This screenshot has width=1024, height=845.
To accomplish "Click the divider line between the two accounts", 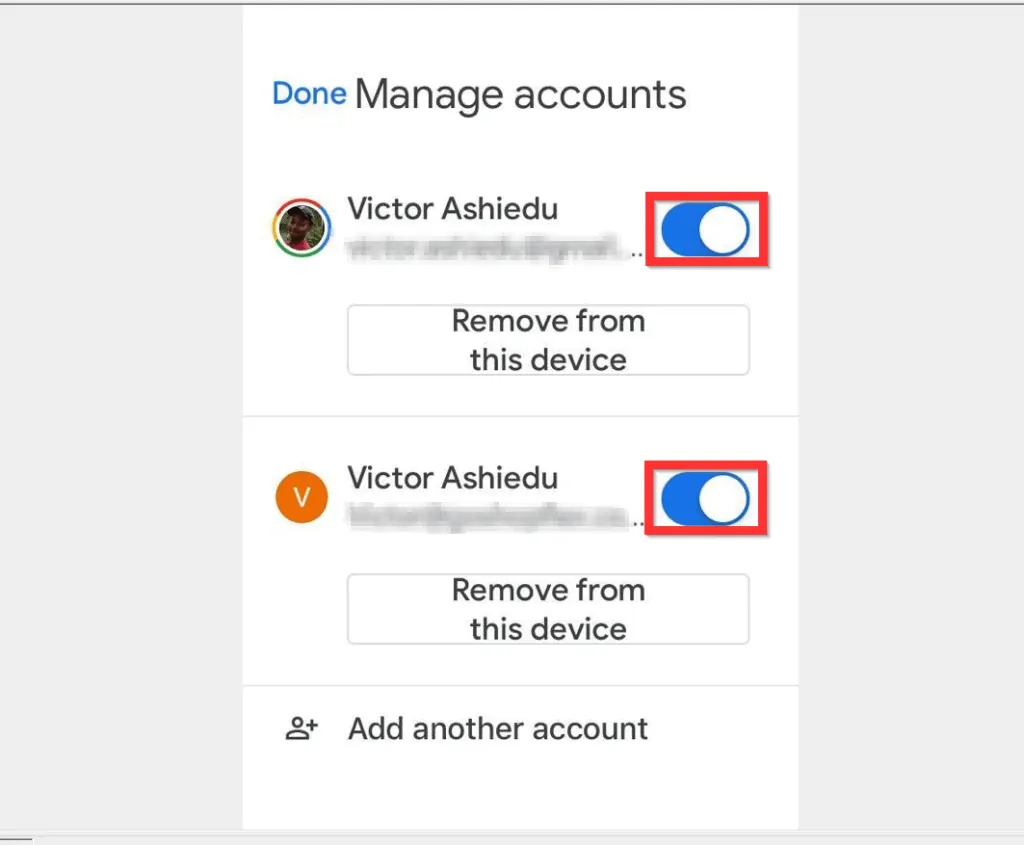I will pyautogui.click(x=520, y=416).
